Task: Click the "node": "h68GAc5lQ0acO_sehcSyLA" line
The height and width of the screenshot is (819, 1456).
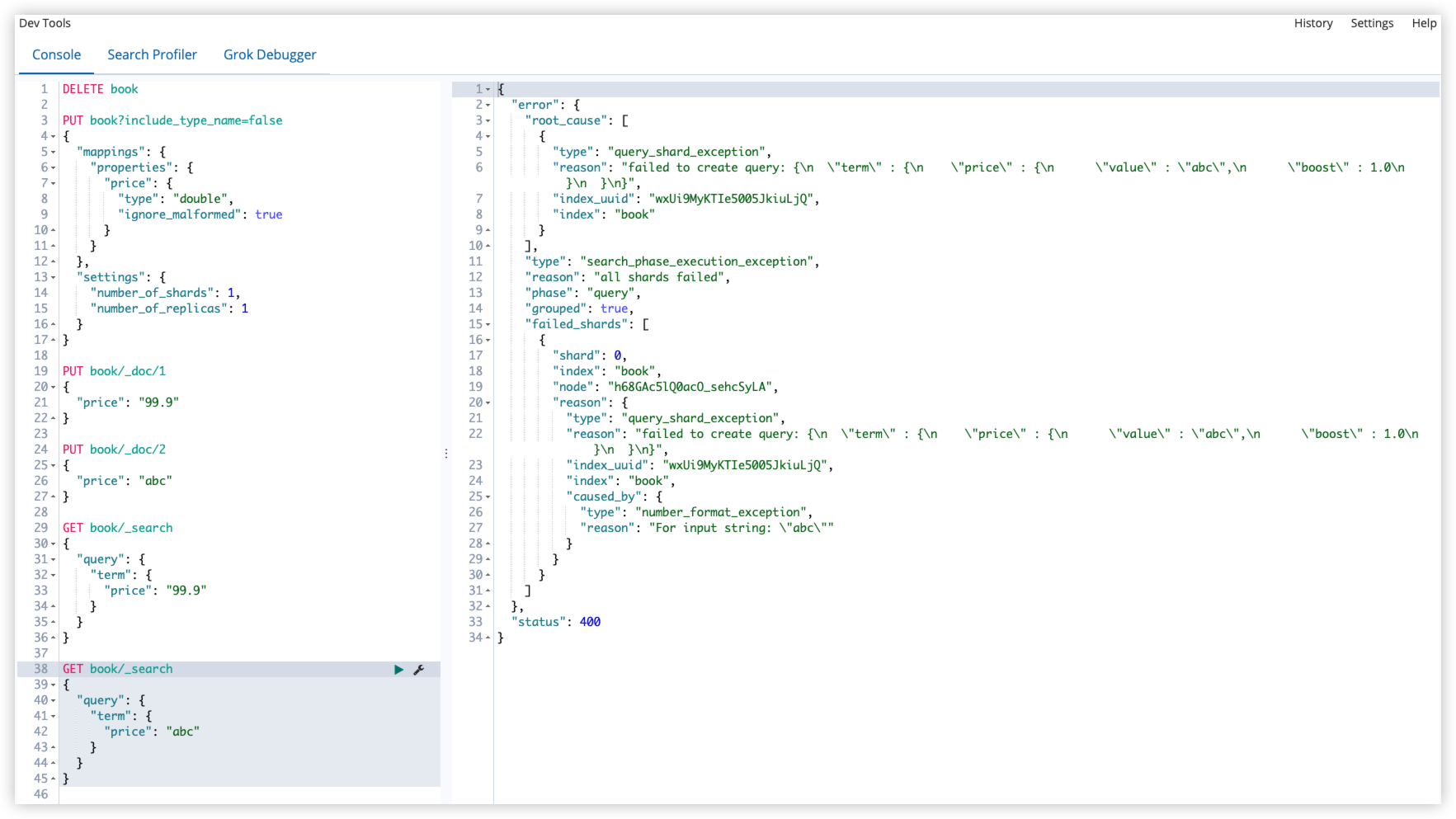Action: 666,387
